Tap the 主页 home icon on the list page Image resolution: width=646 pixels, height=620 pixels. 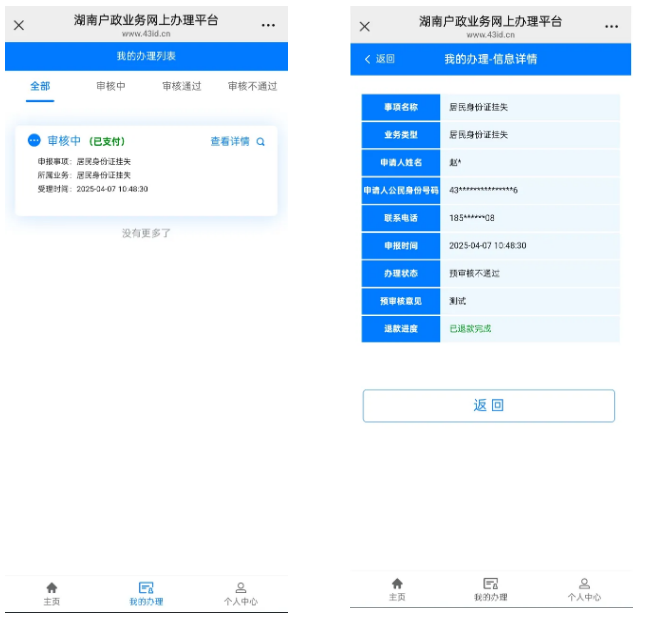tap(52, 588)
